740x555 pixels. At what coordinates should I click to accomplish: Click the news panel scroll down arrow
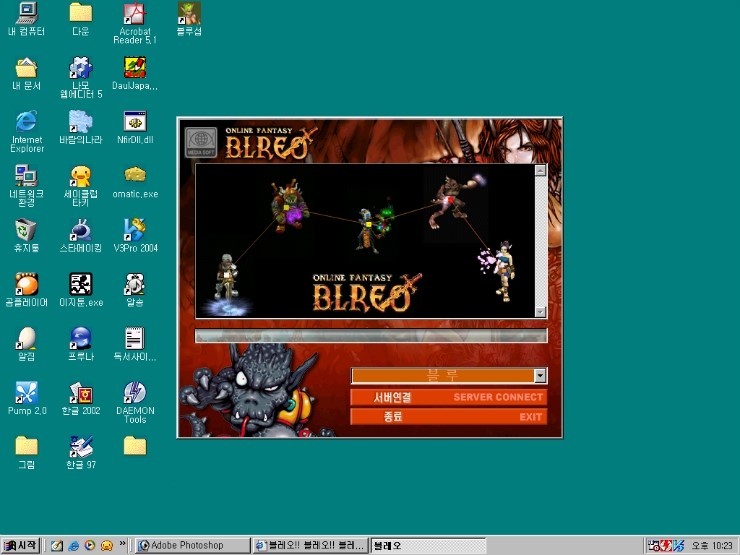540,312
